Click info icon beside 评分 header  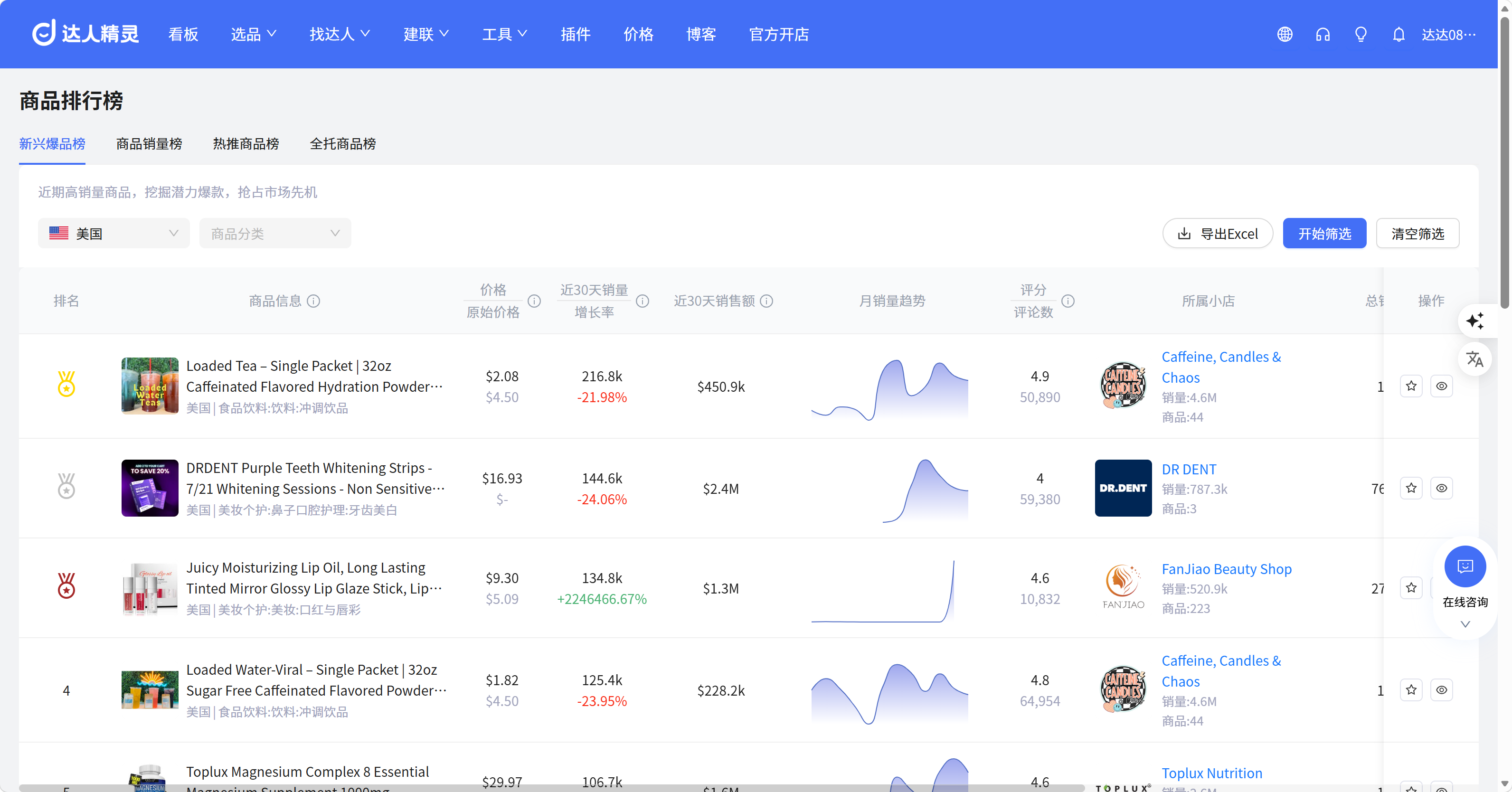point(1068,301)
